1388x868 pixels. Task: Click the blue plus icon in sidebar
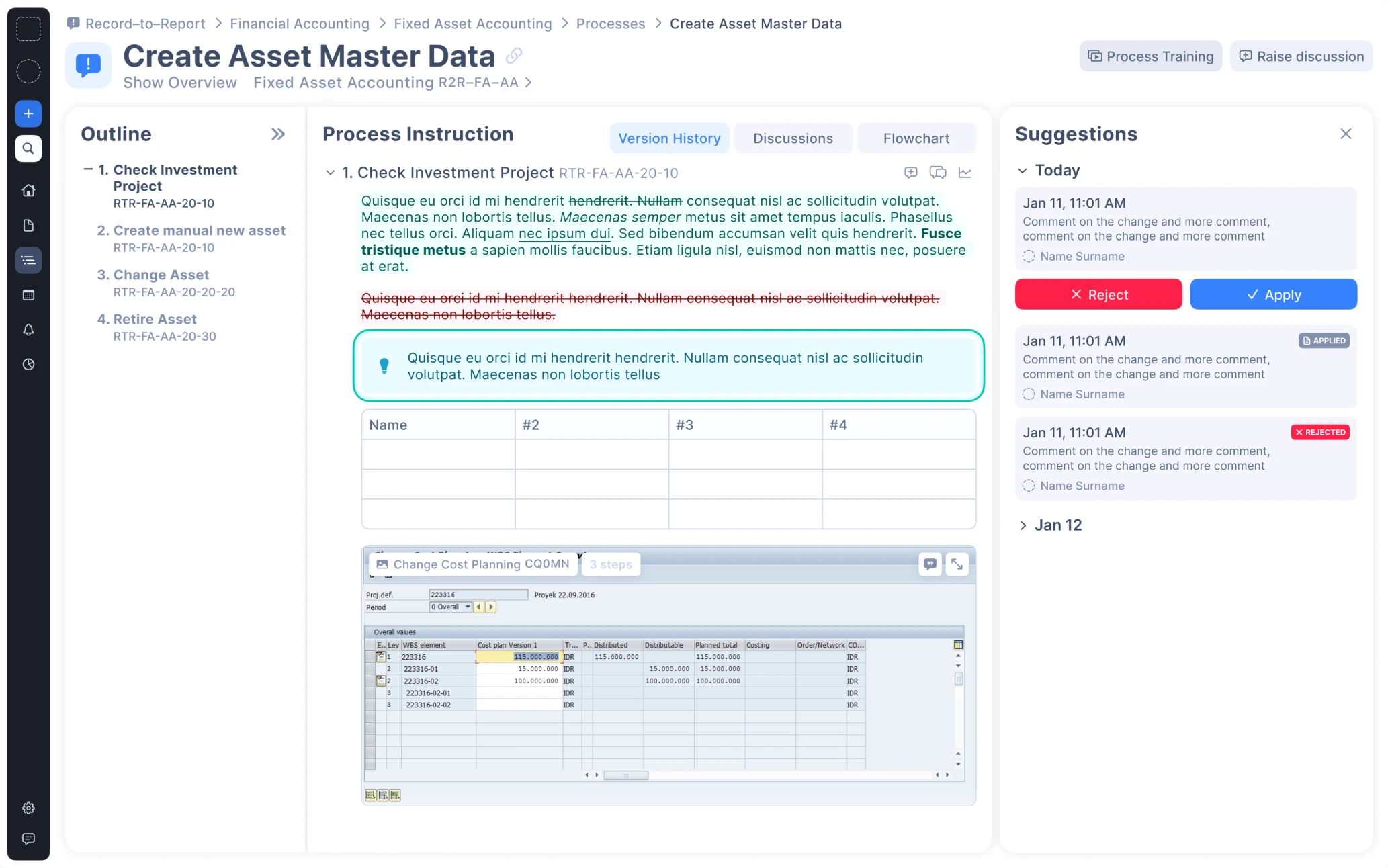point(28,113)
